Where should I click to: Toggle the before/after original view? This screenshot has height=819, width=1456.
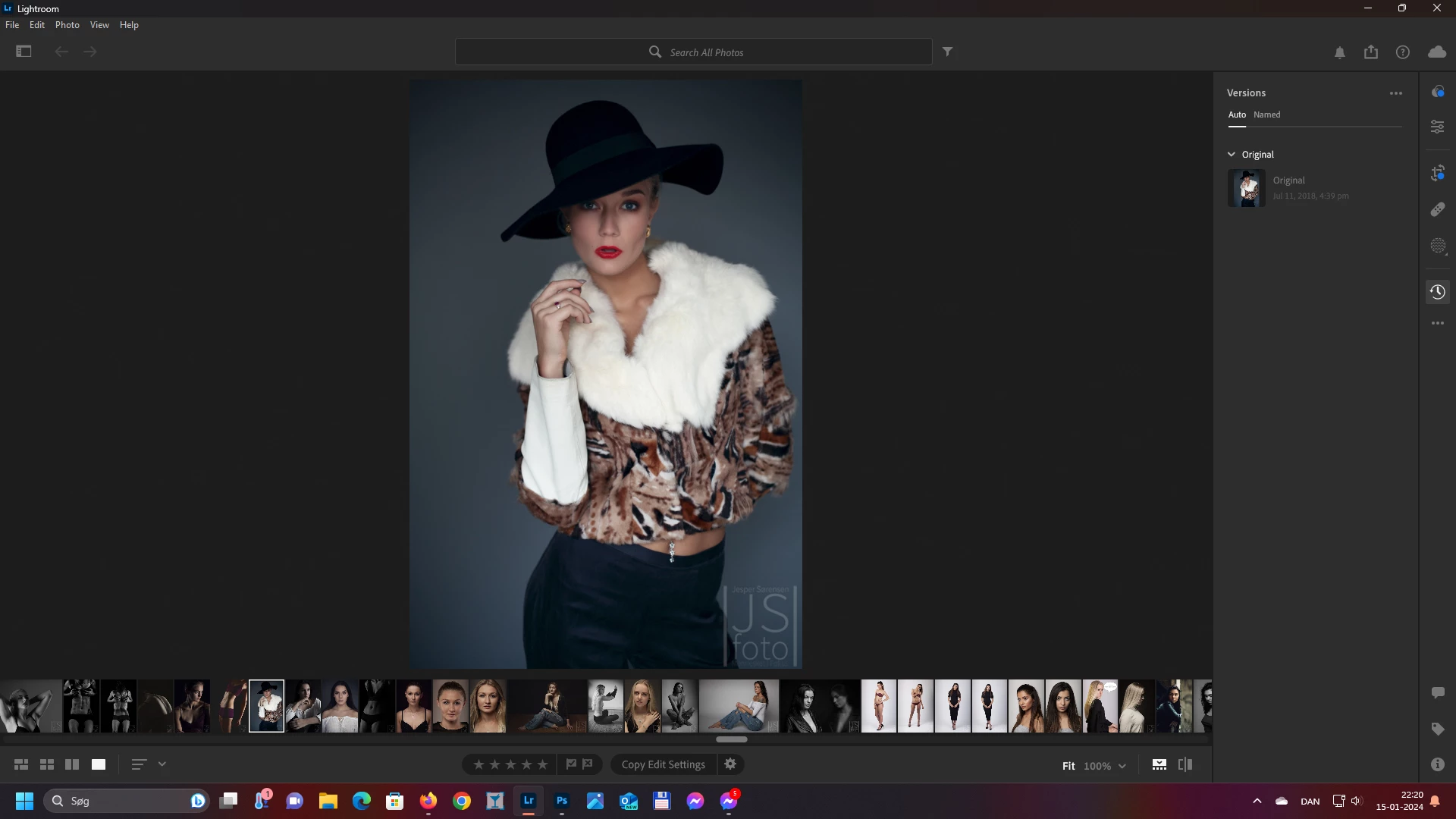(x=1185, y=764)
